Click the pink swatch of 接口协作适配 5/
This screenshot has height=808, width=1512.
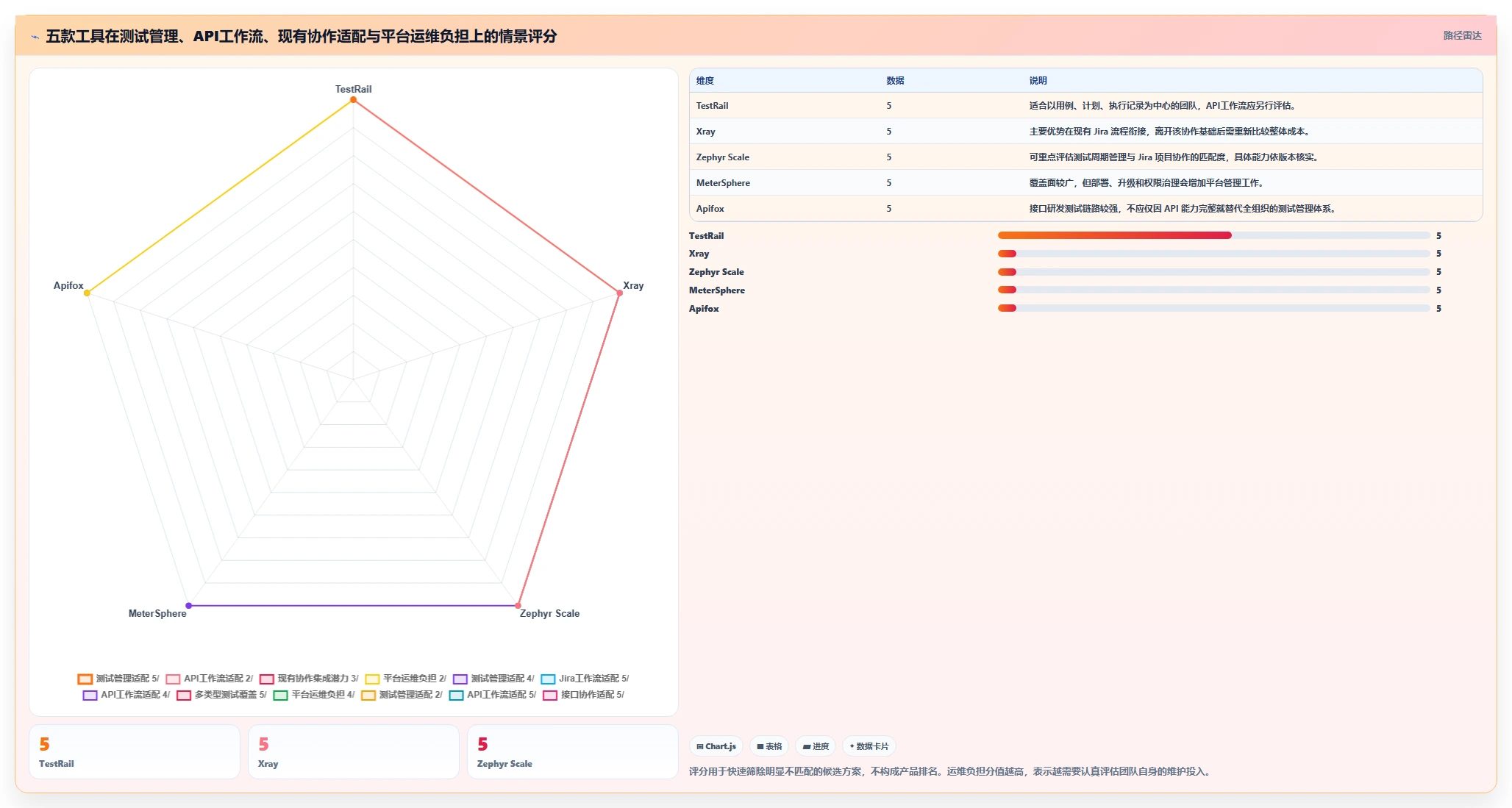pos(550,695)
